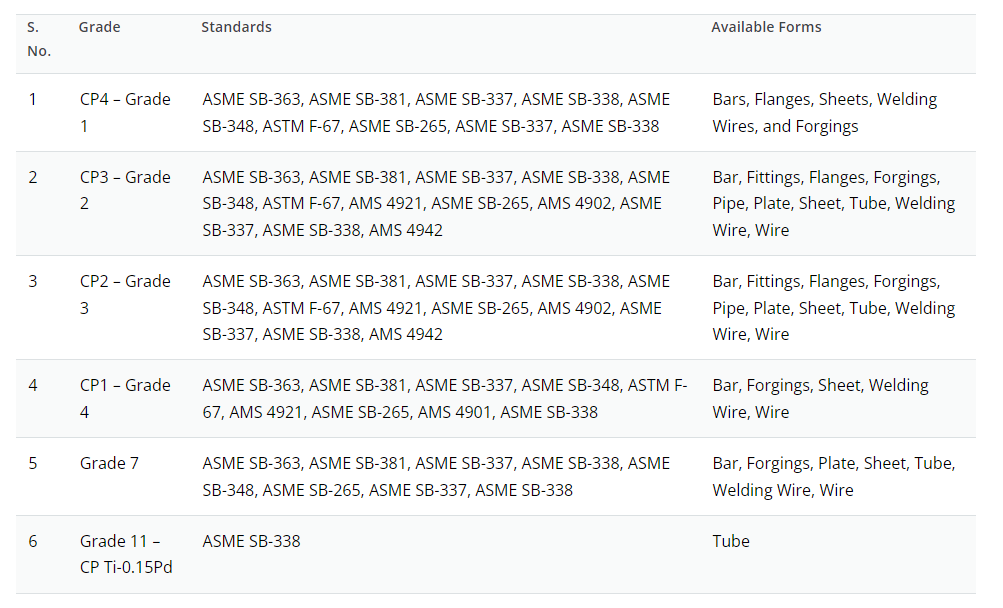Image resolution: width=1003 pixels, height=608 pixels.
Task: Click the available forms for CP2 – Grade 3
Action: [833, 308]
